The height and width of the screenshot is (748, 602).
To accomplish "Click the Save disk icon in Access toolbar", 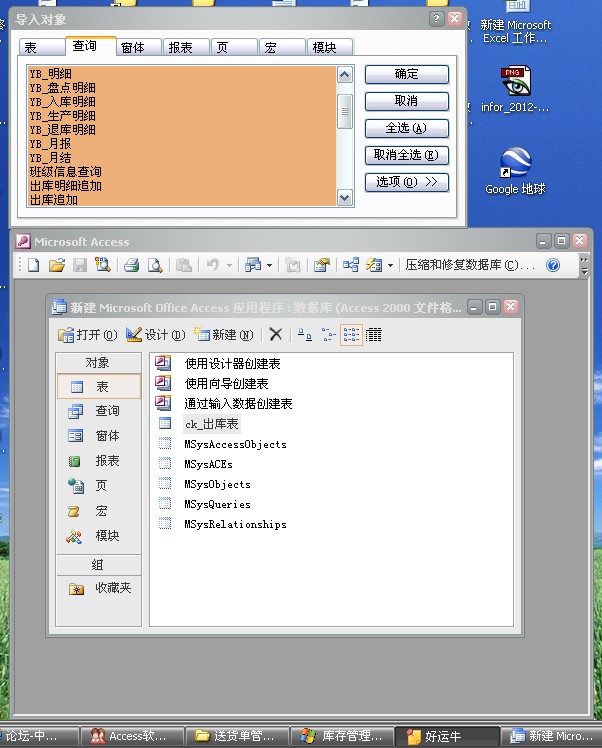I will click(80, 265).
